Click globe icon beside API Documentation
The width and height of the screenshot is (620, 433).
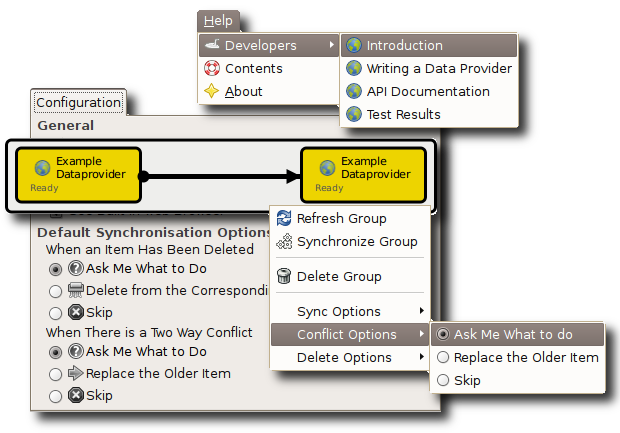click(x=354, y=91)
